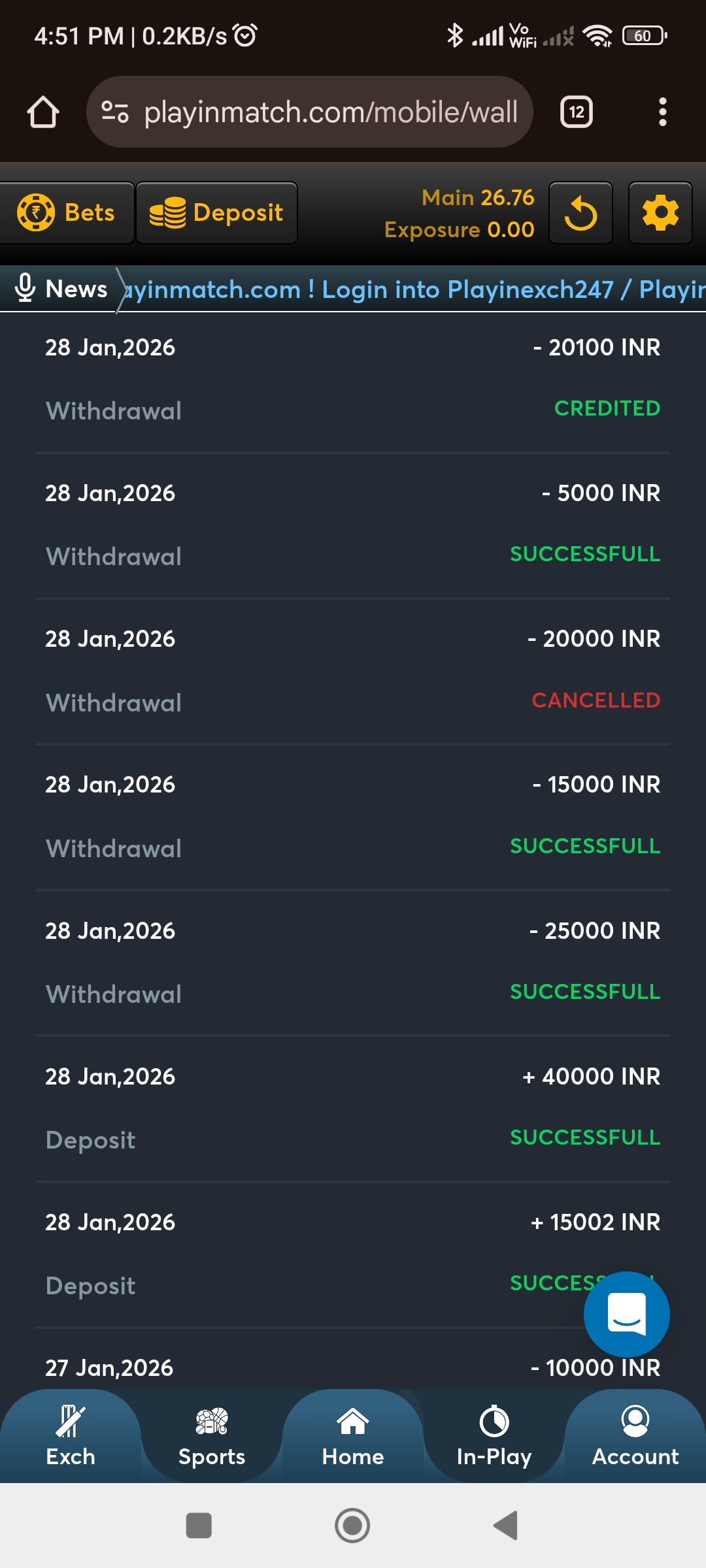Tap the browser home icon
Image resolution: width=706 pixels, height=1568 pixels.
[43, 112]
